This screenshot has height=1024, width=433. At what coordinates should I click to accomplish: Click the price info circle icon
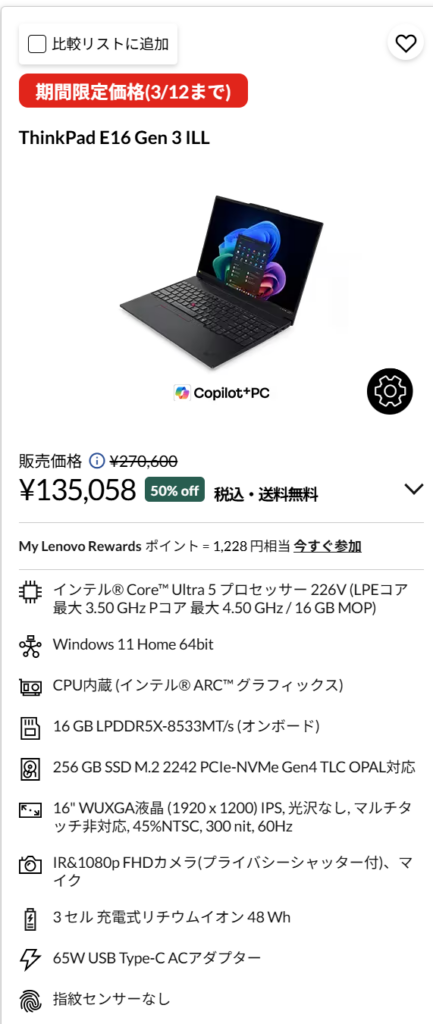[97, 461]
